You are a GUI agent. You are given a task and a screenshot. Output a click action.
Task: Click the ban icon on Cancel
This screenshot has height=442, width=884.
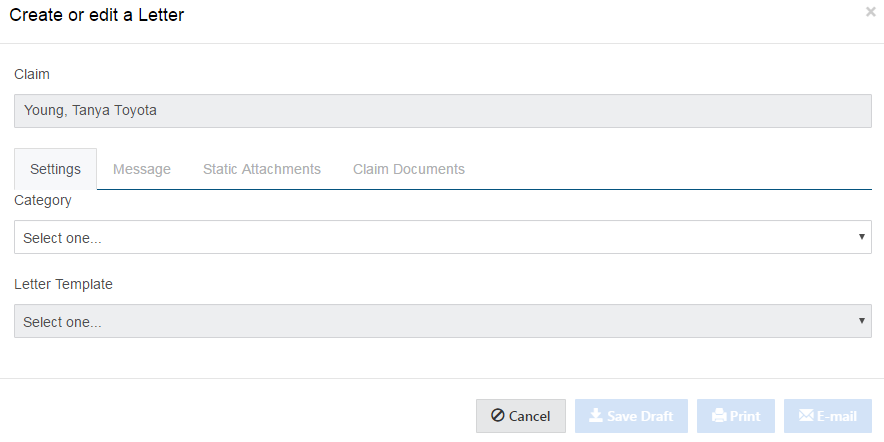coord(497,416)
